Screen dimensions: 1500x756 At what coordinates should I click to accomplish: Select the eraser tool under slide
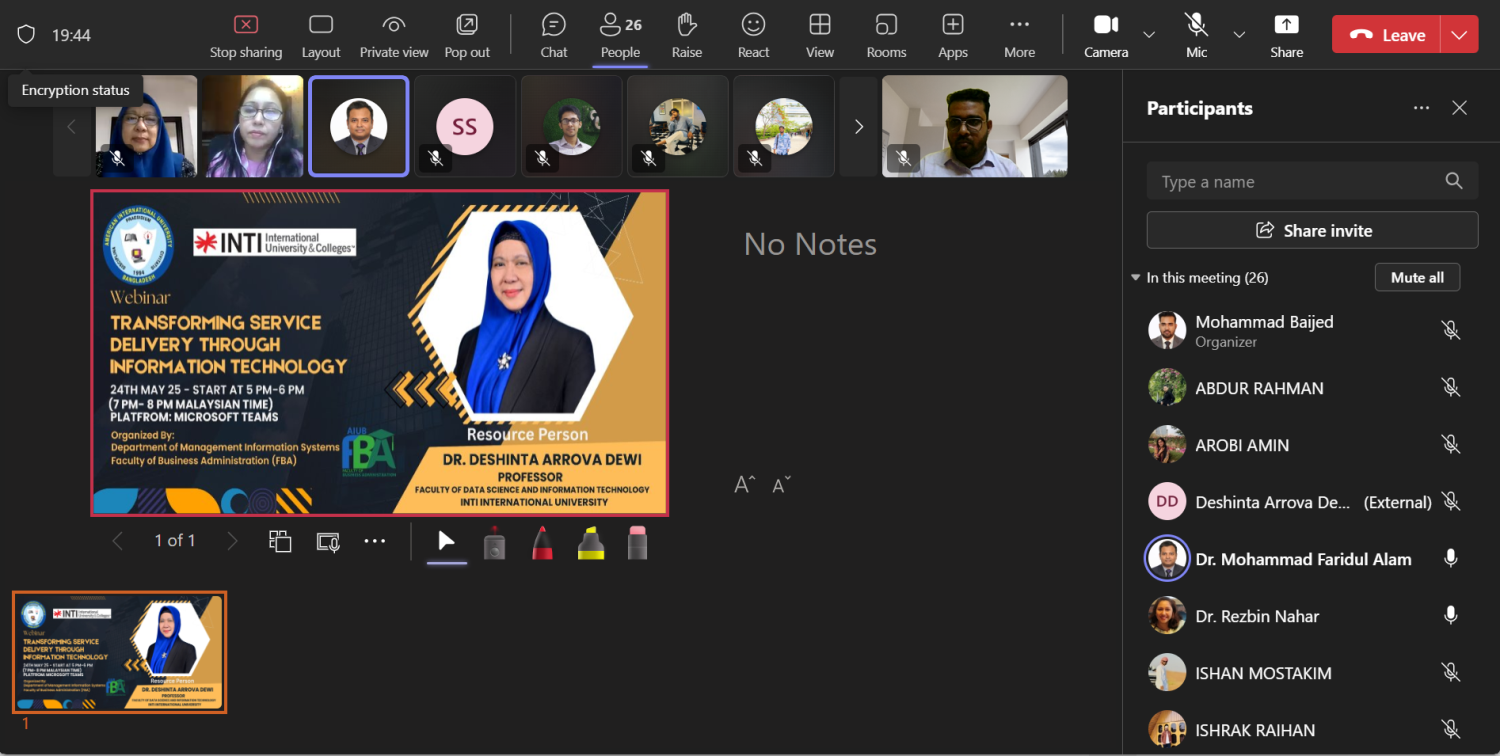(x=638, y=542)
